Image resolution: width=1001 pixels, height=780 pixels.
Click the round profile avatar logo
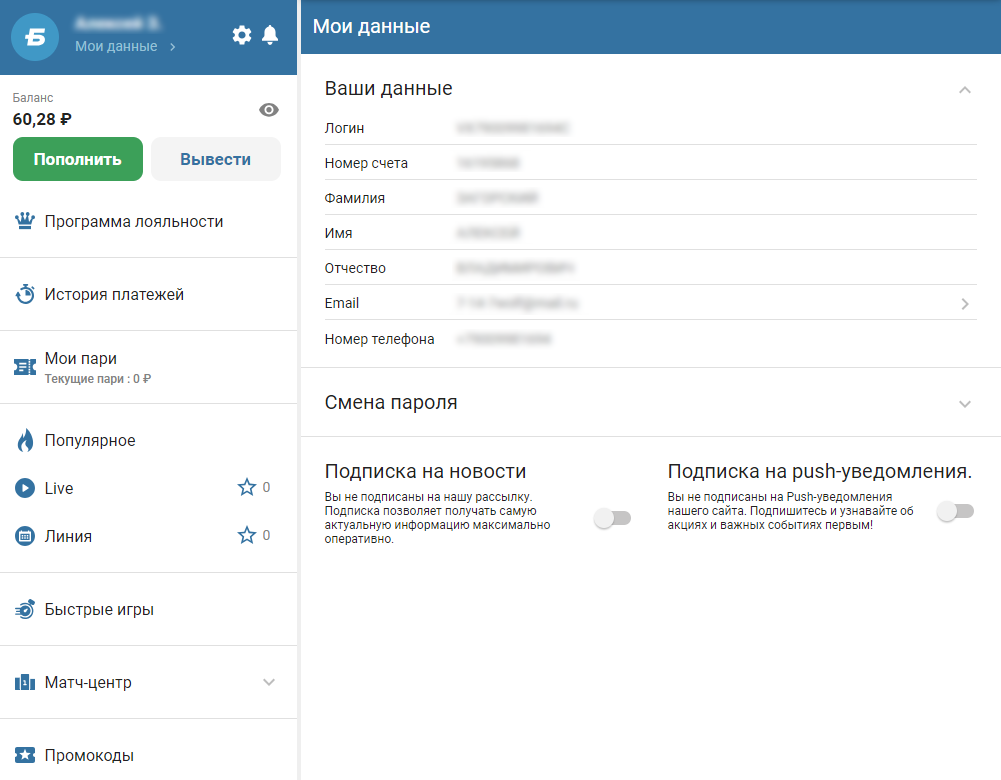[35, 37]
